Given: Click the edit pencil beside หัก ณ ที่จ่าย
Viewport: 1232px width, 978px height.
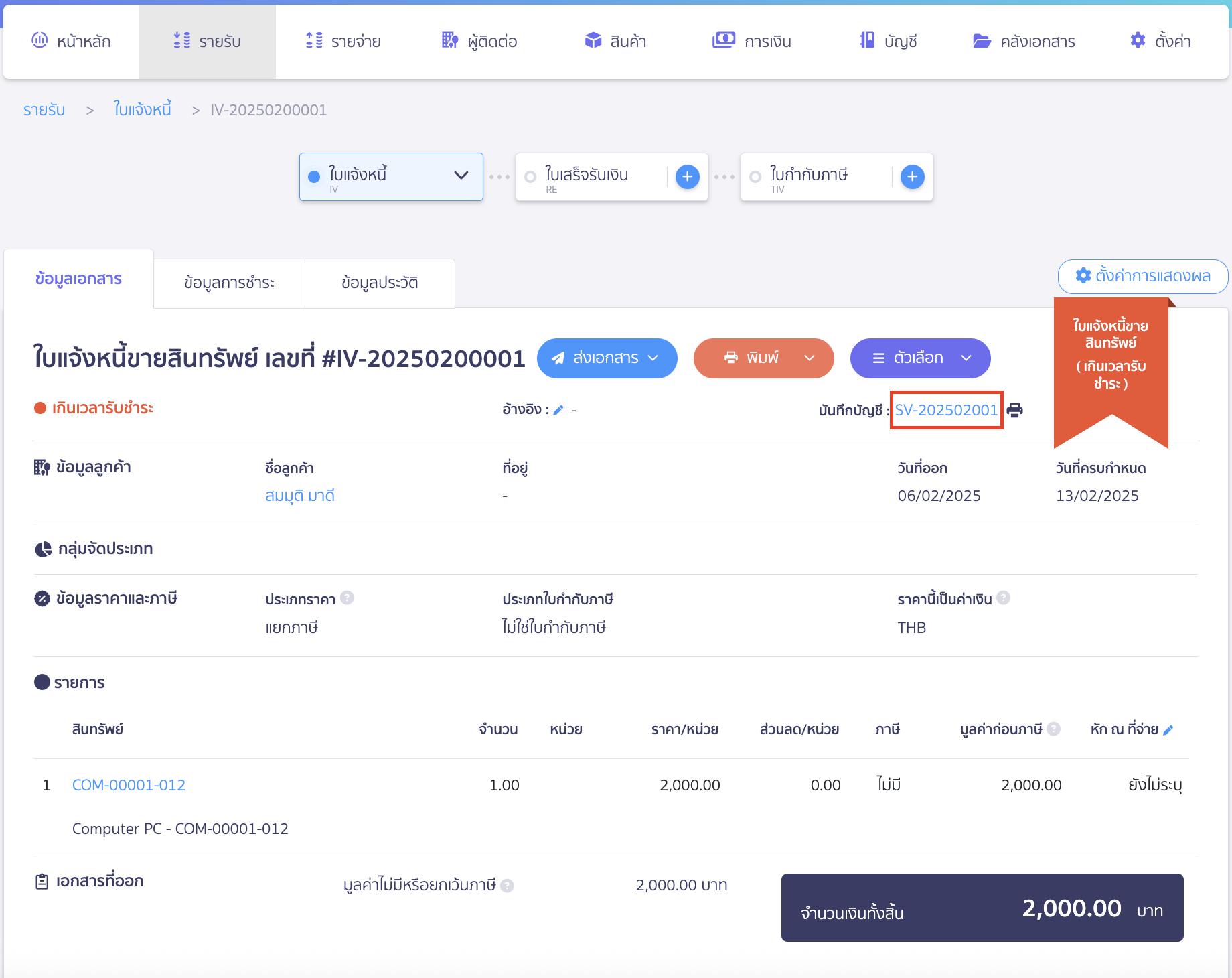Looking at the screenshot, I should tap(1168, 730).
